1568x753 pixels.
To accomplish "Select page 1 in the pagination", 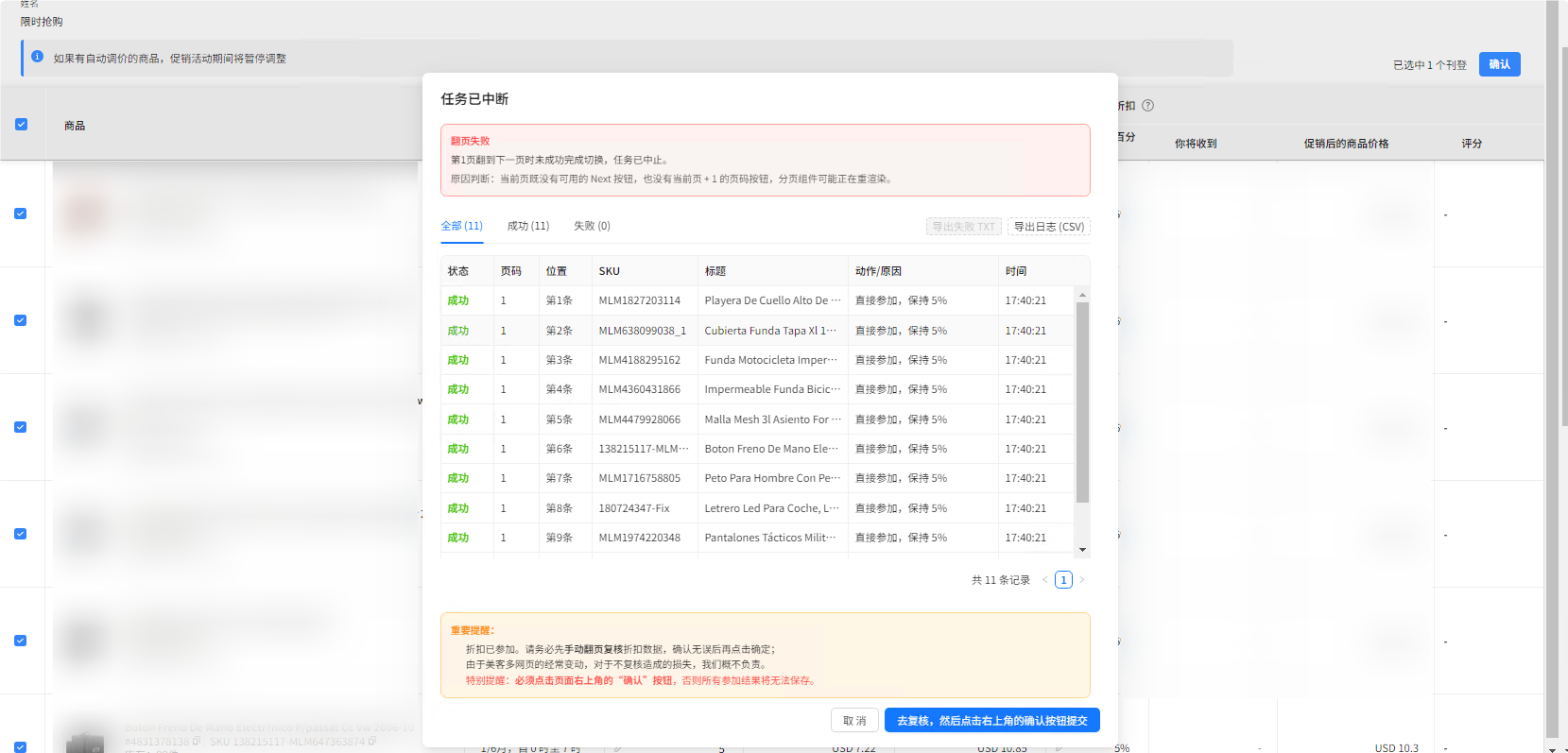I will (x=1063, y=580).
